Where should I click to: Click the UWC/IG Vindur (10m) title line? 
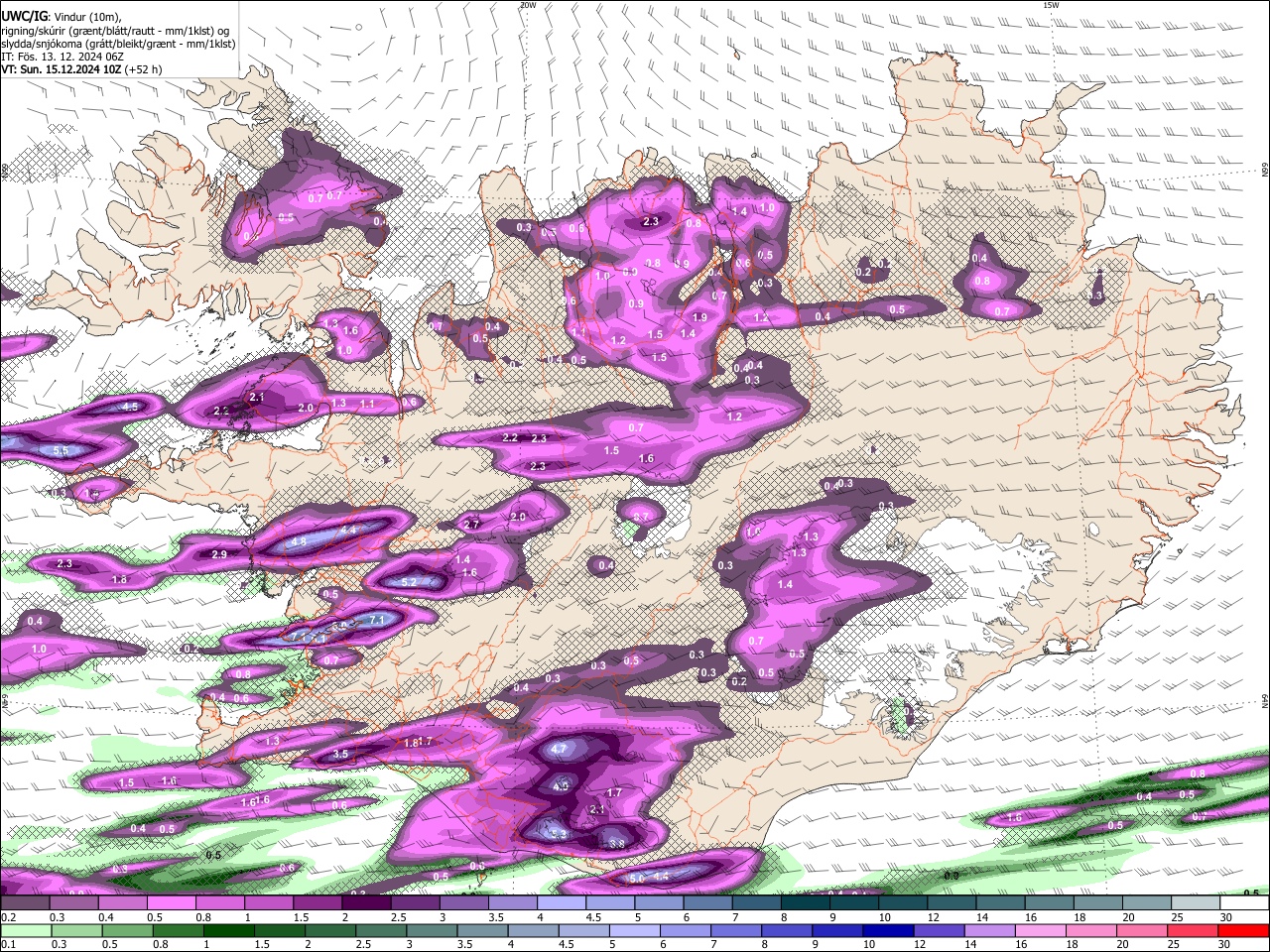[62, 17]
